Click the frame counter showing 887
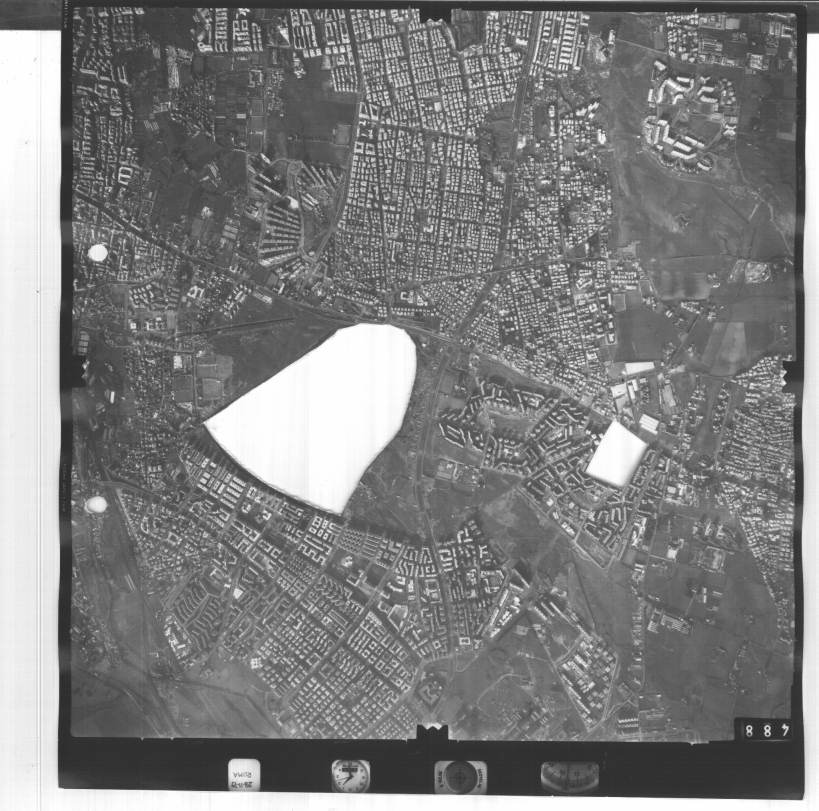The image size is (819, 811). point(762,730)
